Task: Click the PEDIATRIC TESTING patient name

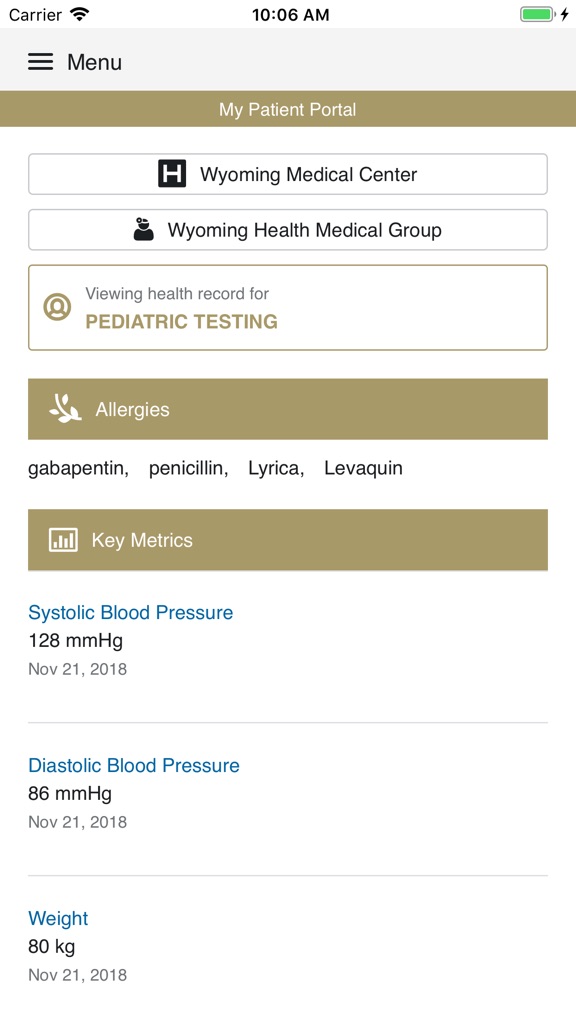Action: 183,322
